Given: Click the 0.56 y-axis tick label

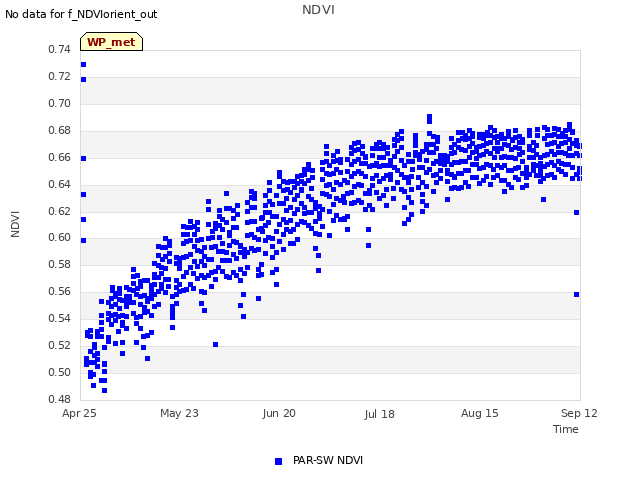Looking at the screenshot, I should (x=59, y=291).
